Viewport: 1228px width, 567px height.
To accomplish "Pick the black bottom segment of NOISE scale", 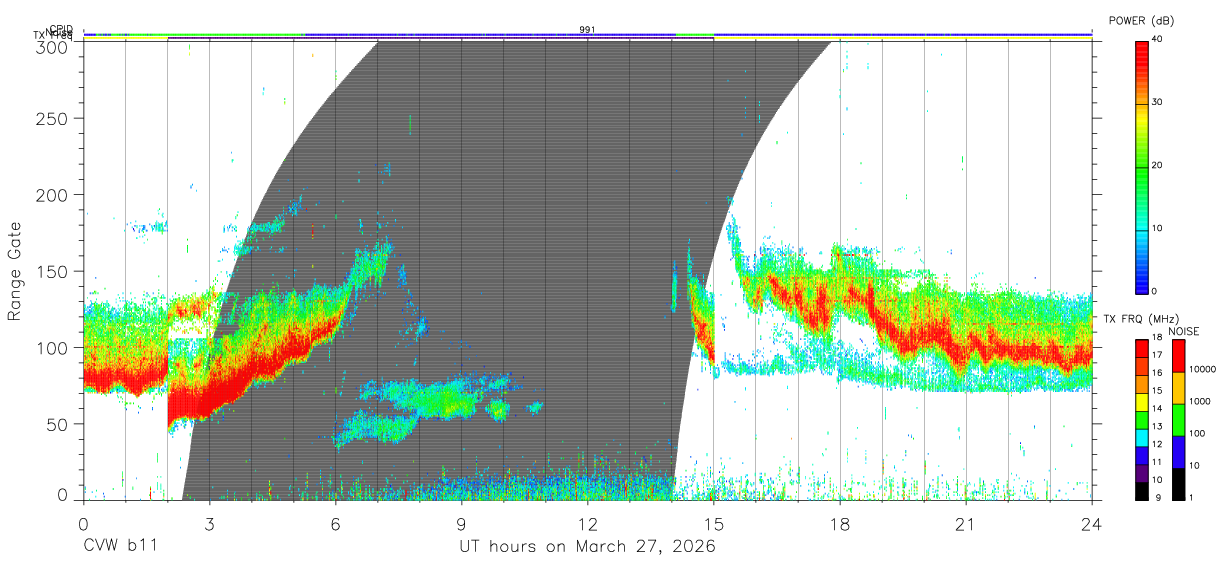I will [x=1177, y=483].
